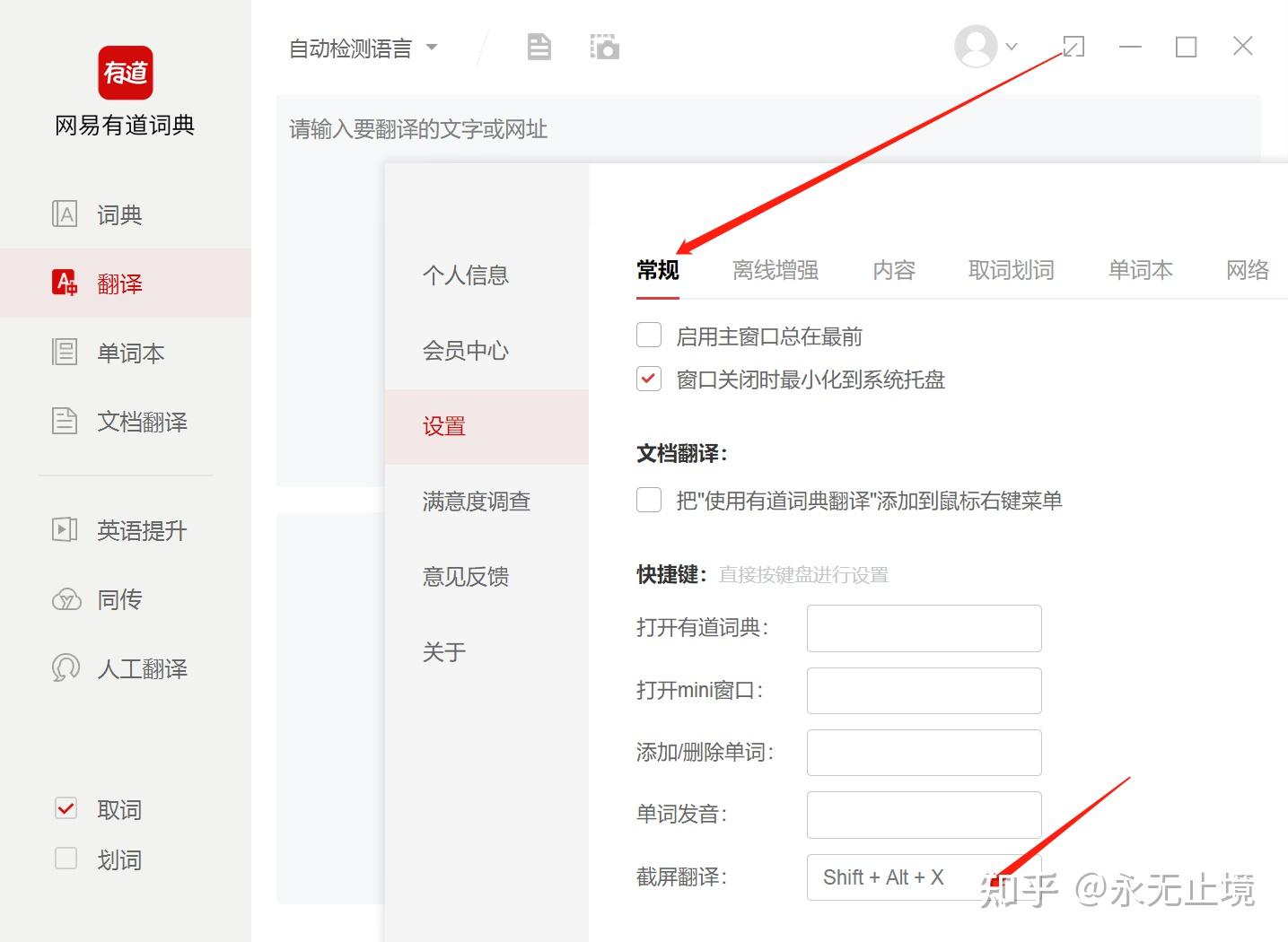Open 人工翻译 from the sidebar
The image size is (1288, 942).
tap(142, 668)
